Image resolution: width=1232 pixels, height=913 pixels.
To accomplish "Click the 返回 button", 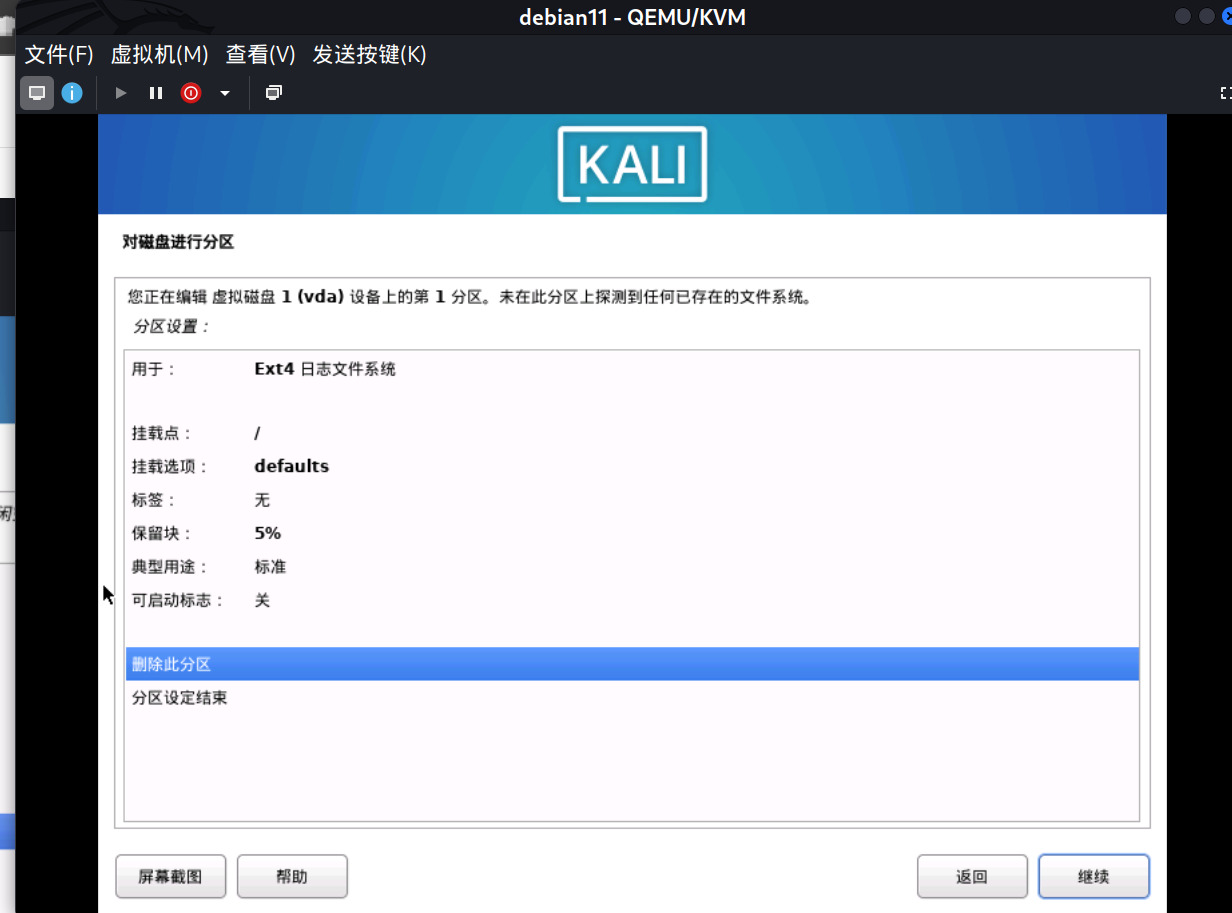I will pos(972,876).
